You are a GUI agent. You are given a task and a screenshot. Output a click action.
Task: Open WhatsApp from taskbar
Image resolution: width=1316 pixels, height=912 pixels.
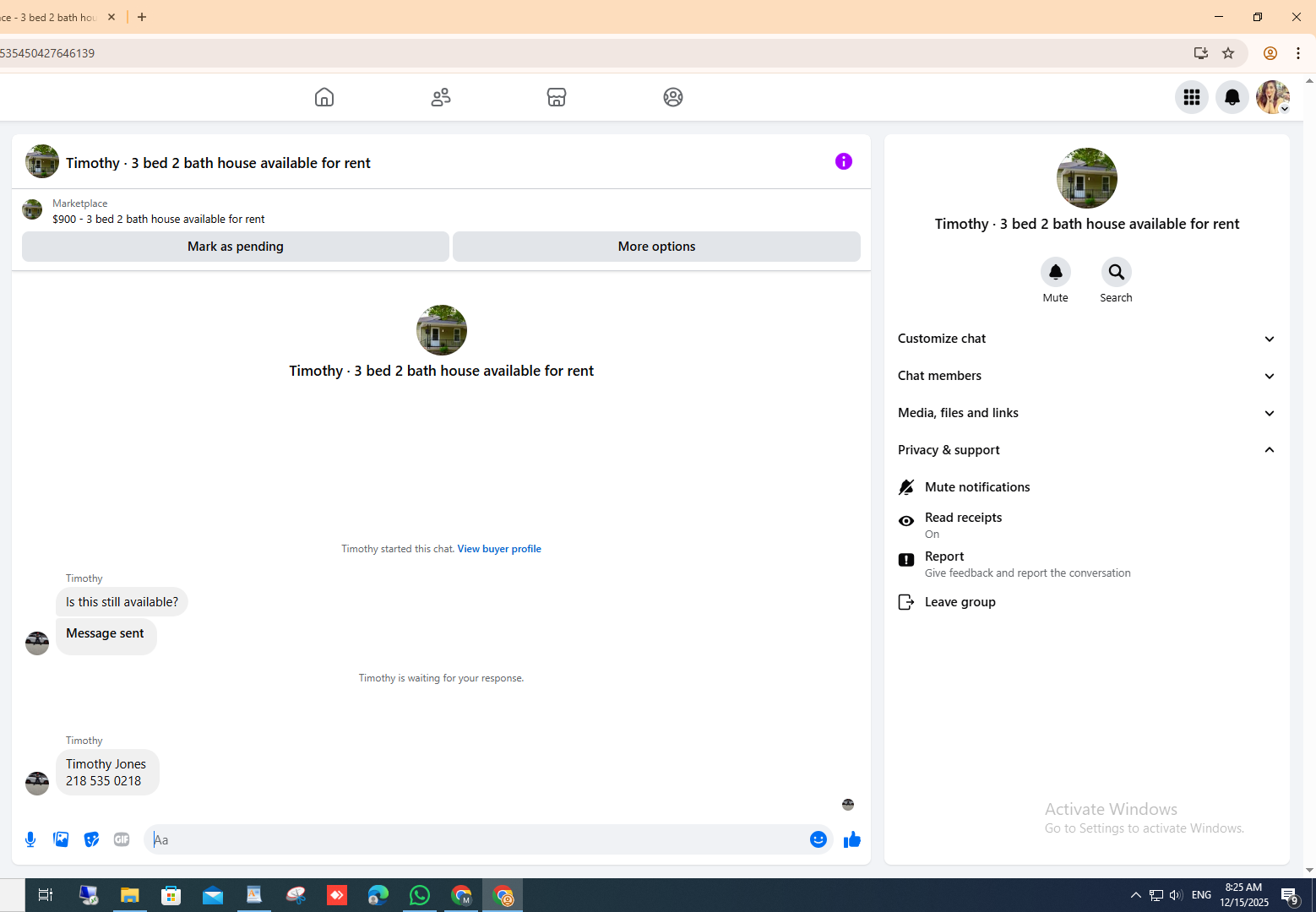pyautogui.click(x=420, y=895)
